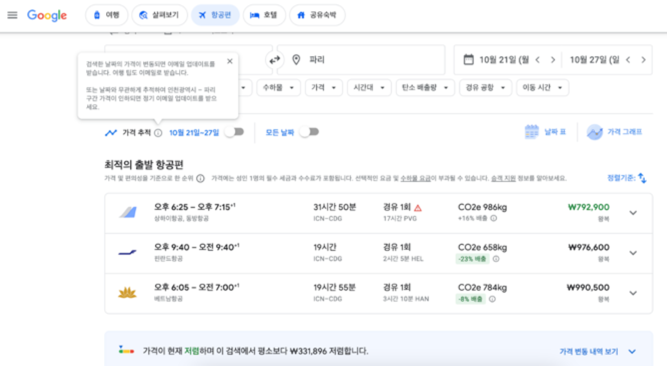Expand details of the ₩990,500 flight
The image size is (667, 366).
tap(633, 293)
